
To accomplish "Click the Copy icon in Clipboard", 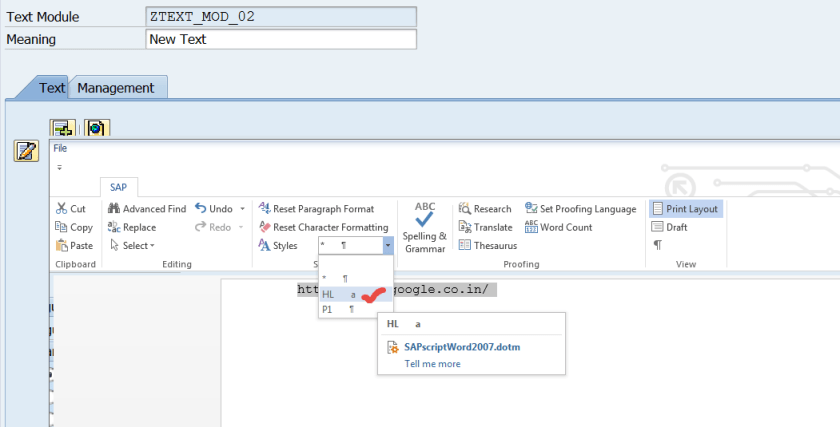I will (x=61, y=227).
